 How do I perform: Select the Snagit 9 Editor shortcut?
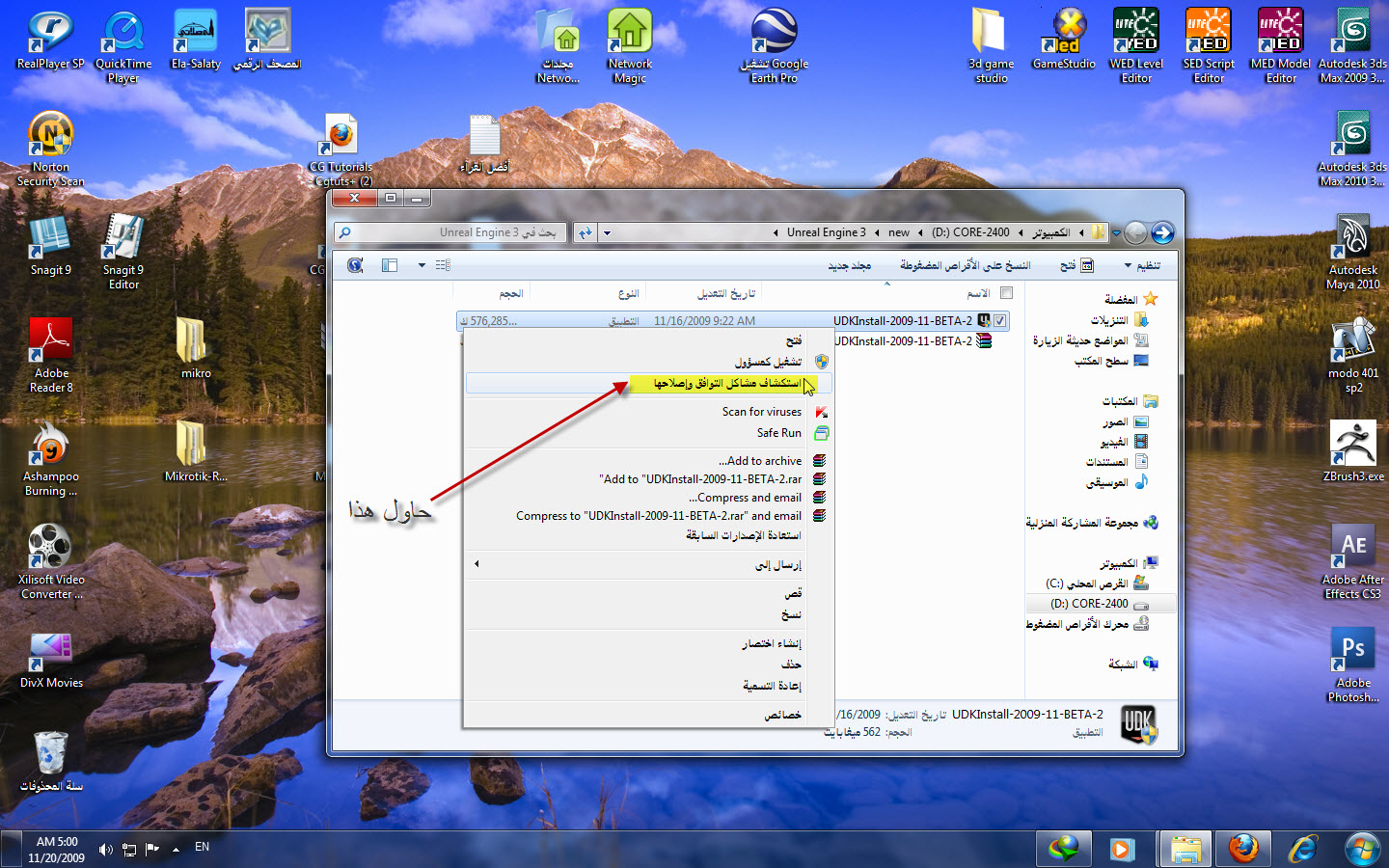123,253
